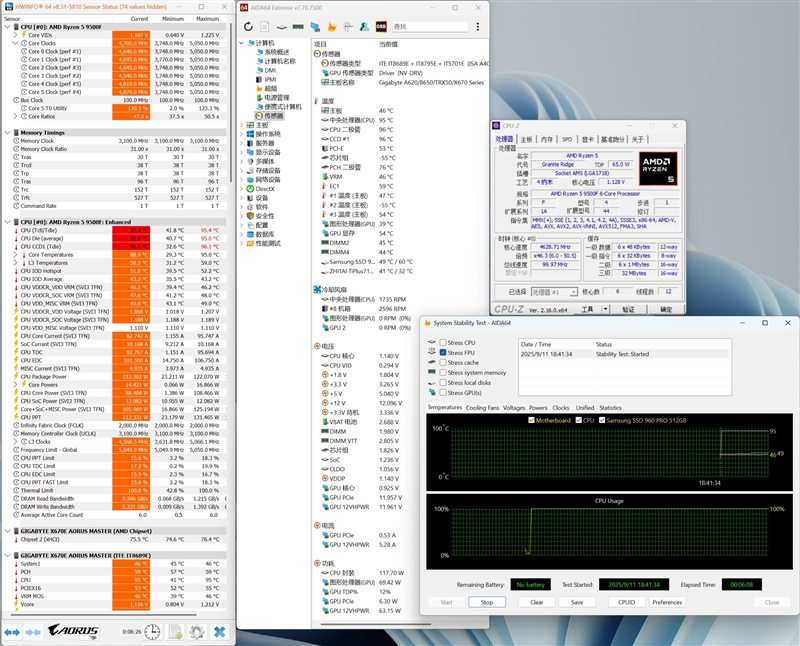Switch to the Voltages tab in stability test
800x646 pixels.
[514, 408]
